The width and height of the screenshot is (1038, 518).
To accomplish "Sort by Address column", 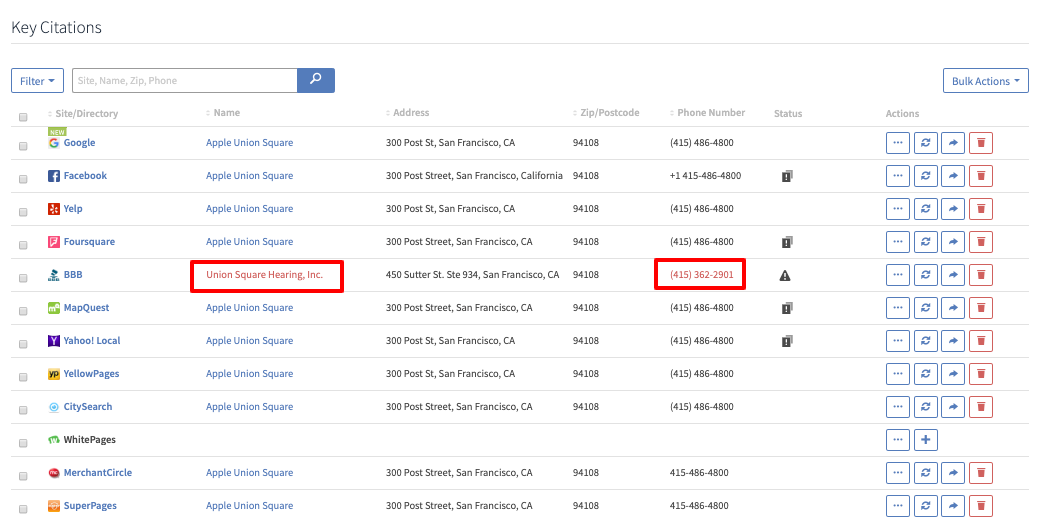I will [x=408, y=113].
